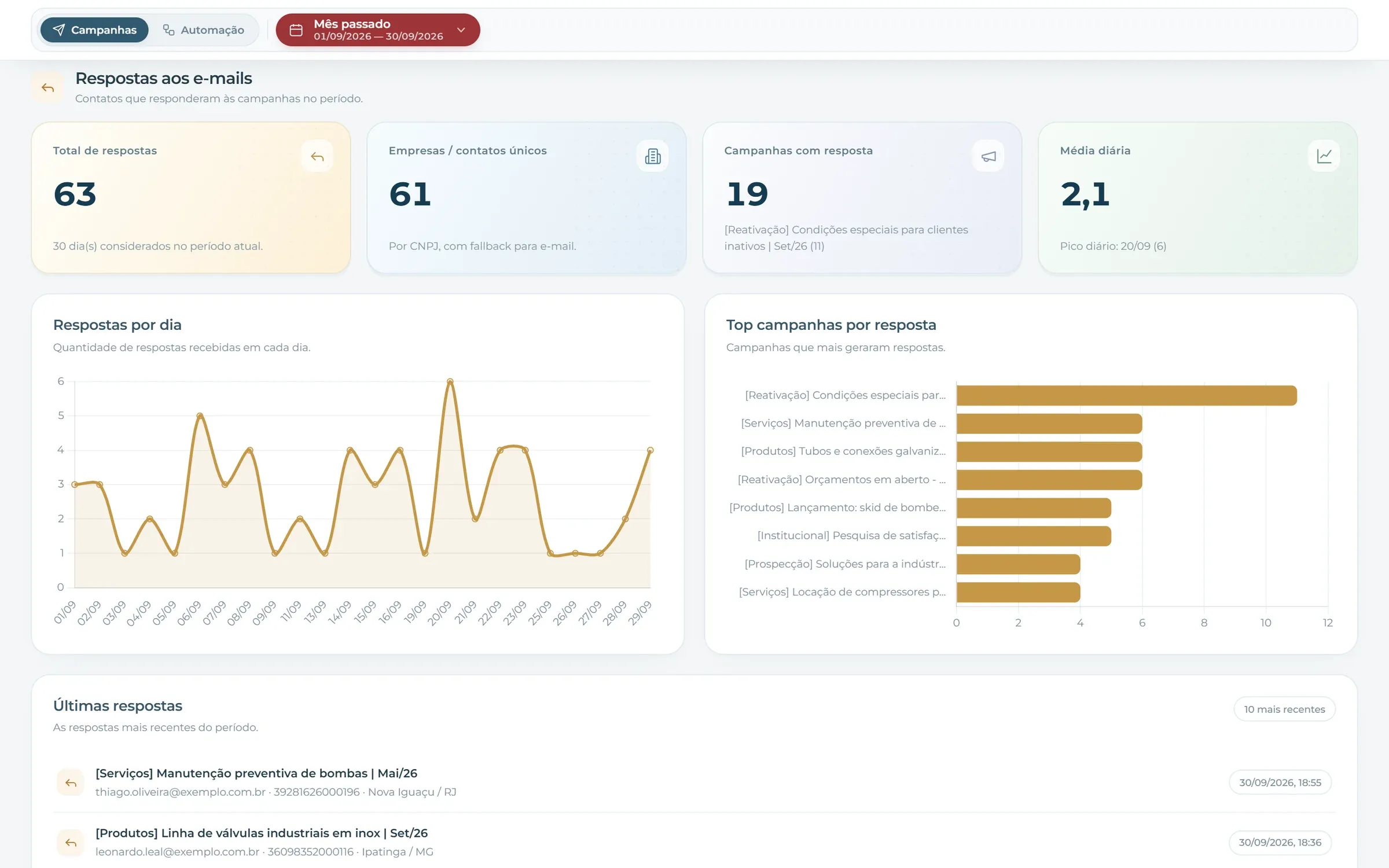
Task: Click the 10 mais recentes badge
Action: [1284, 709]
